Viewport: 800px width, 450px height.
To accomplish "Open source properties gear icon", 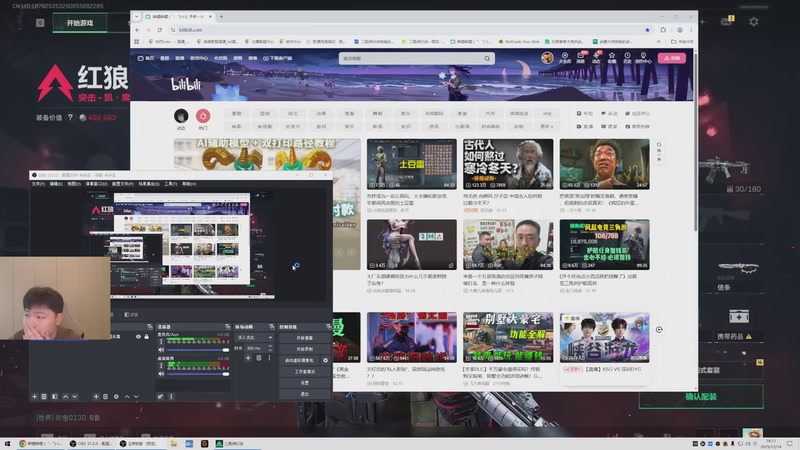I will click(116, 396).
